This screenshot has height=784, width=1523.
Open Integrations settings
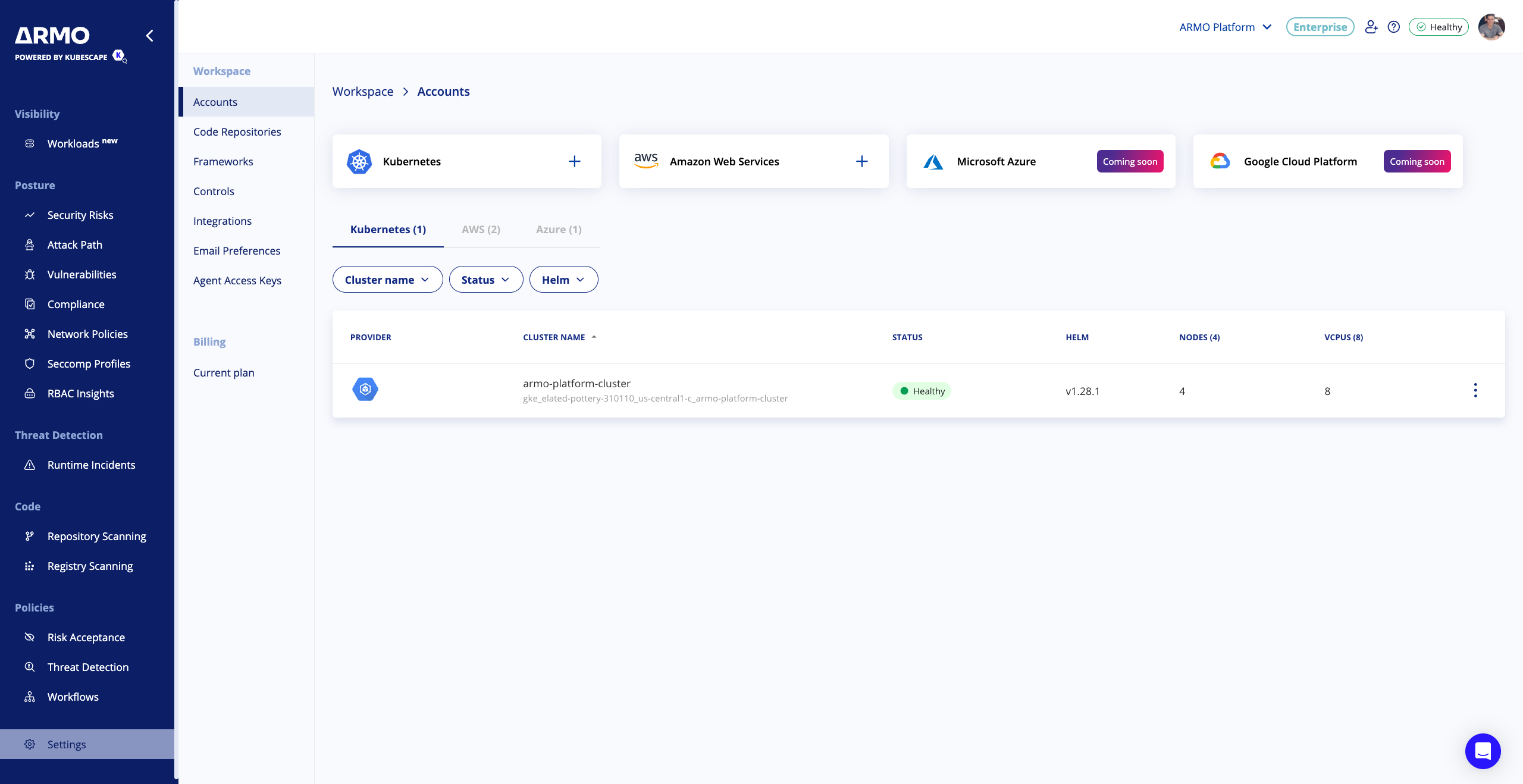click(246, 221)
